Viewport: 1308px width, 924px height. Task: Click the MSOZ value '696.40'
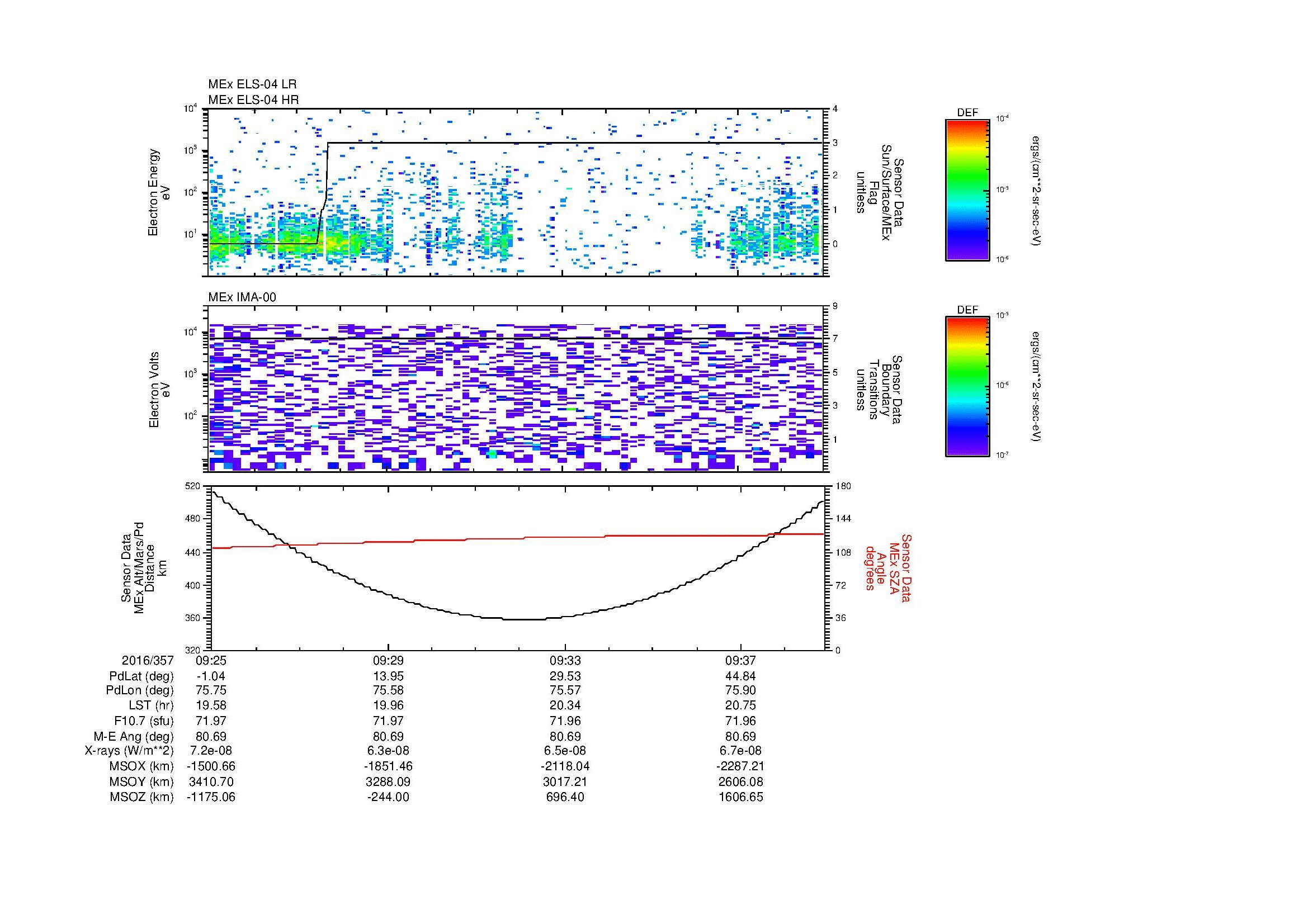[x=565, y=797]
